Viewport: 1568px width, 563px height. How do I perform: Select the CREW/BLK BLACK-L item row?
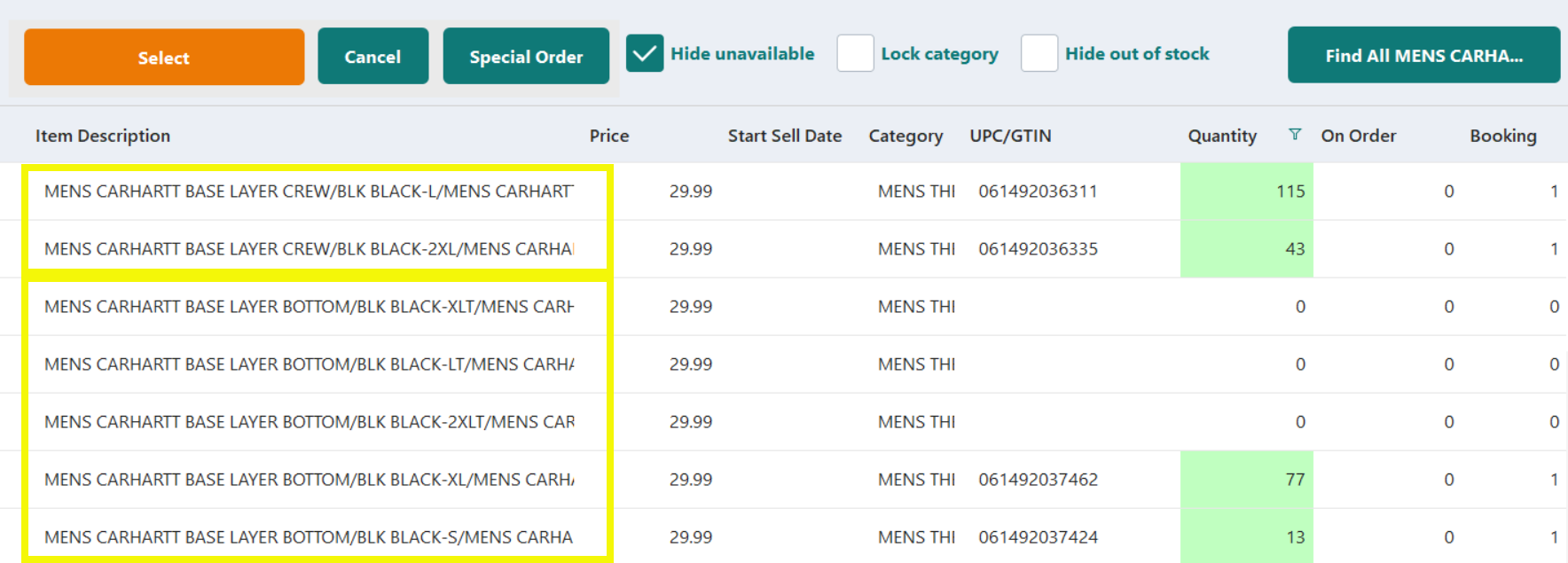pos(784,192)
